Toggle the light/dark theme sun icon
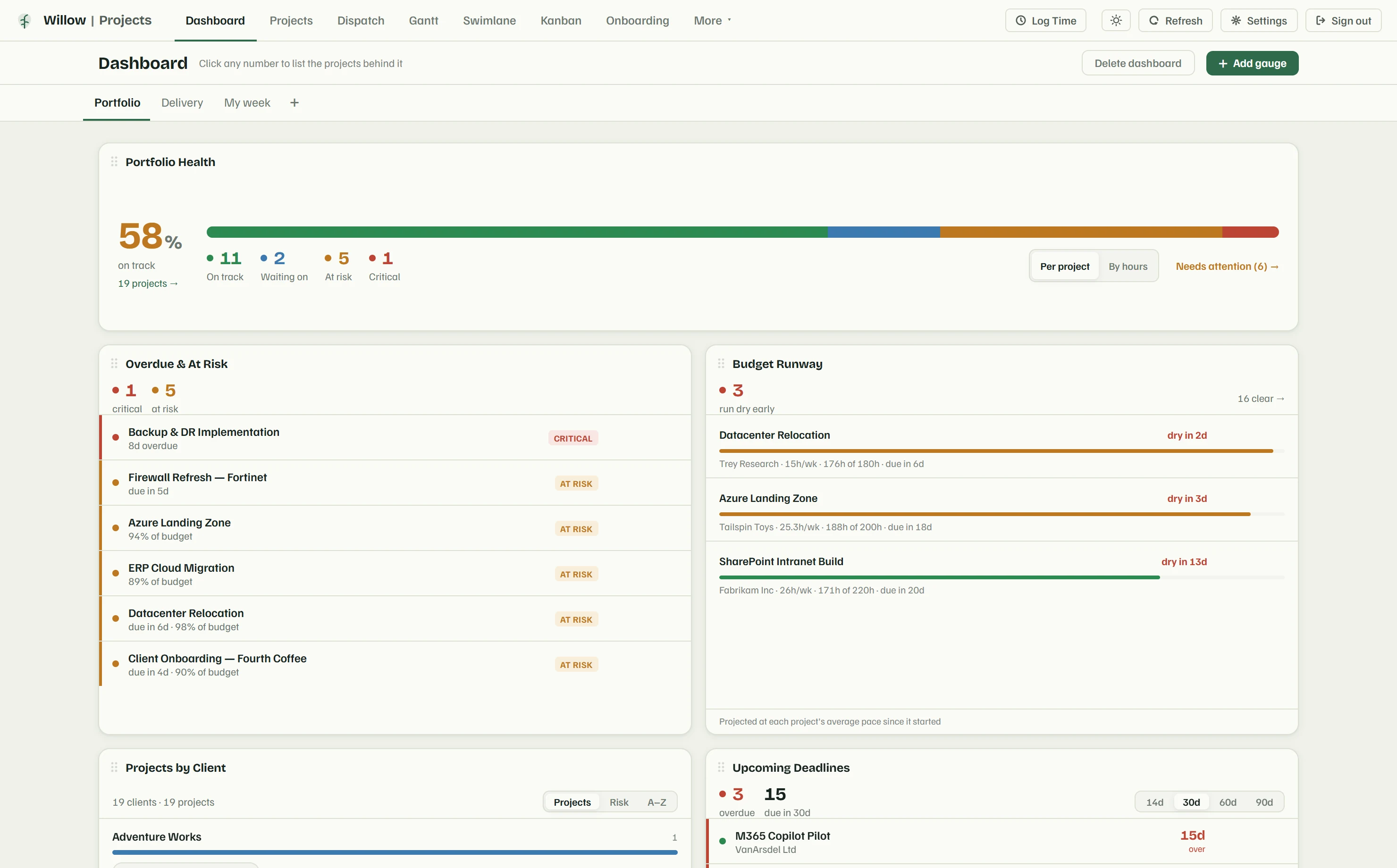The height and width of the screenshot is (868, 1397). tap(1116, 21)
